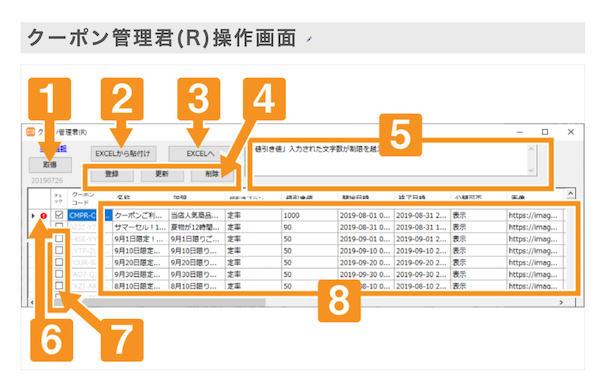
Task: Click the クーポンコード column header
Action: [x=83, y=198]
